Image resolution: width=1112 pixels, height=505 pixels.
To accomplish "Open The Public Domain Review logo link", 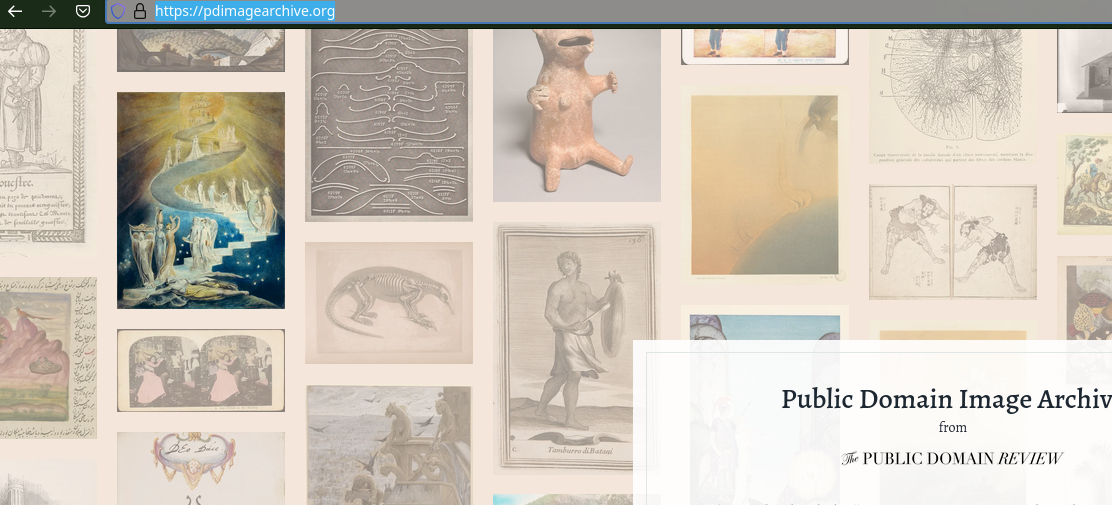I will [952, 458].
